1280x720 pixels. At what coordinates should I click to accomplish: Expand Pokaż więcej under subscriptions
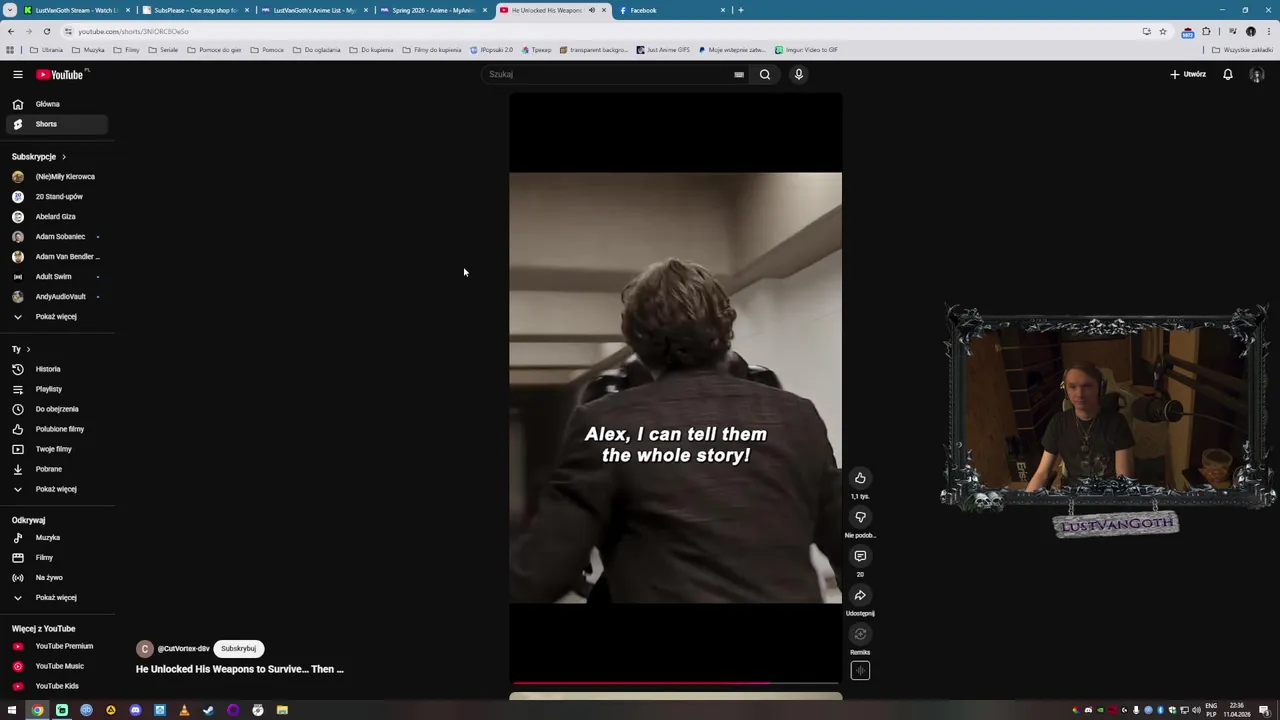click(58, 316)
